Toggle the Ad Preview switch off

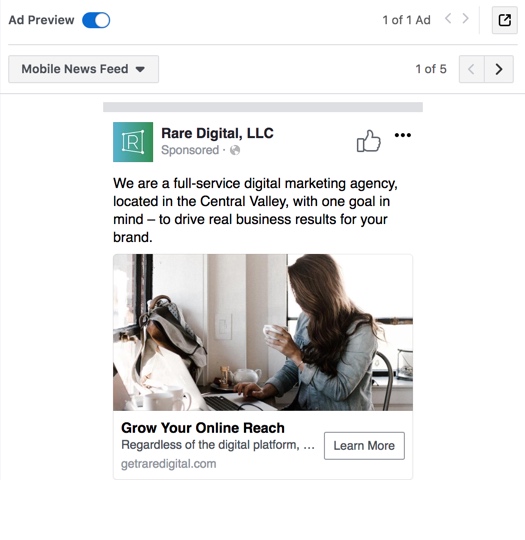point(96,20)
